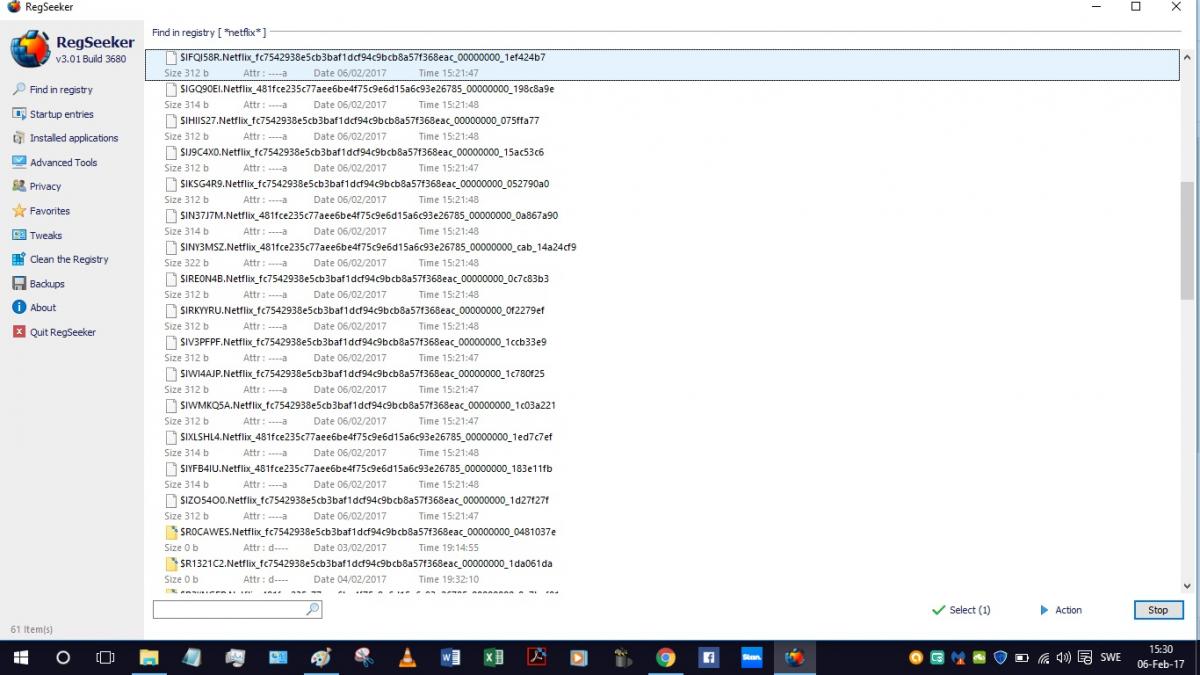1200x675 pixels.
Task: Click the file icon for $IGQ90EI.Netflix entry
Action: click(171, 89)
